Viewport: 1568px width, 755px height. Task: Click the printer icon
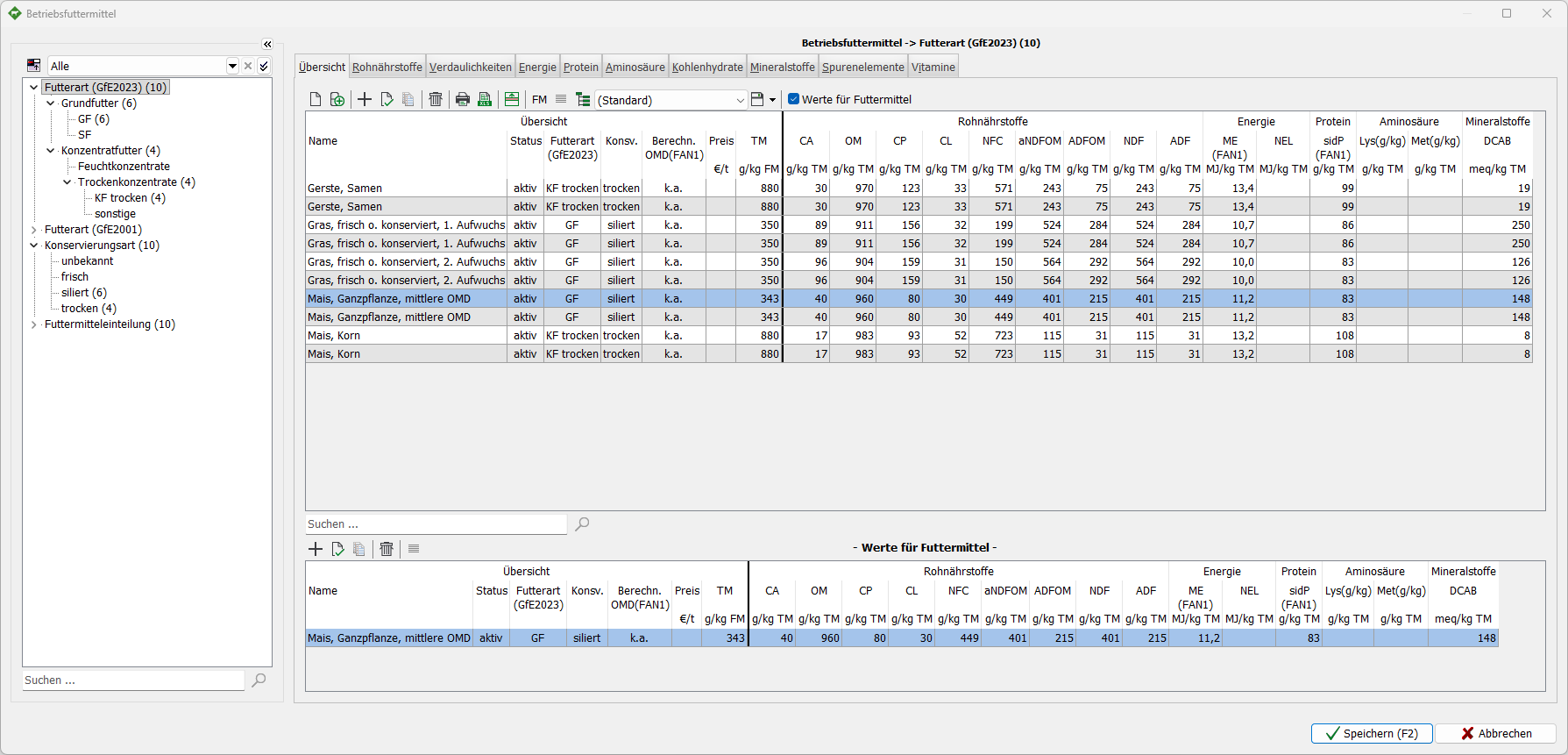[x=463, y=100]
